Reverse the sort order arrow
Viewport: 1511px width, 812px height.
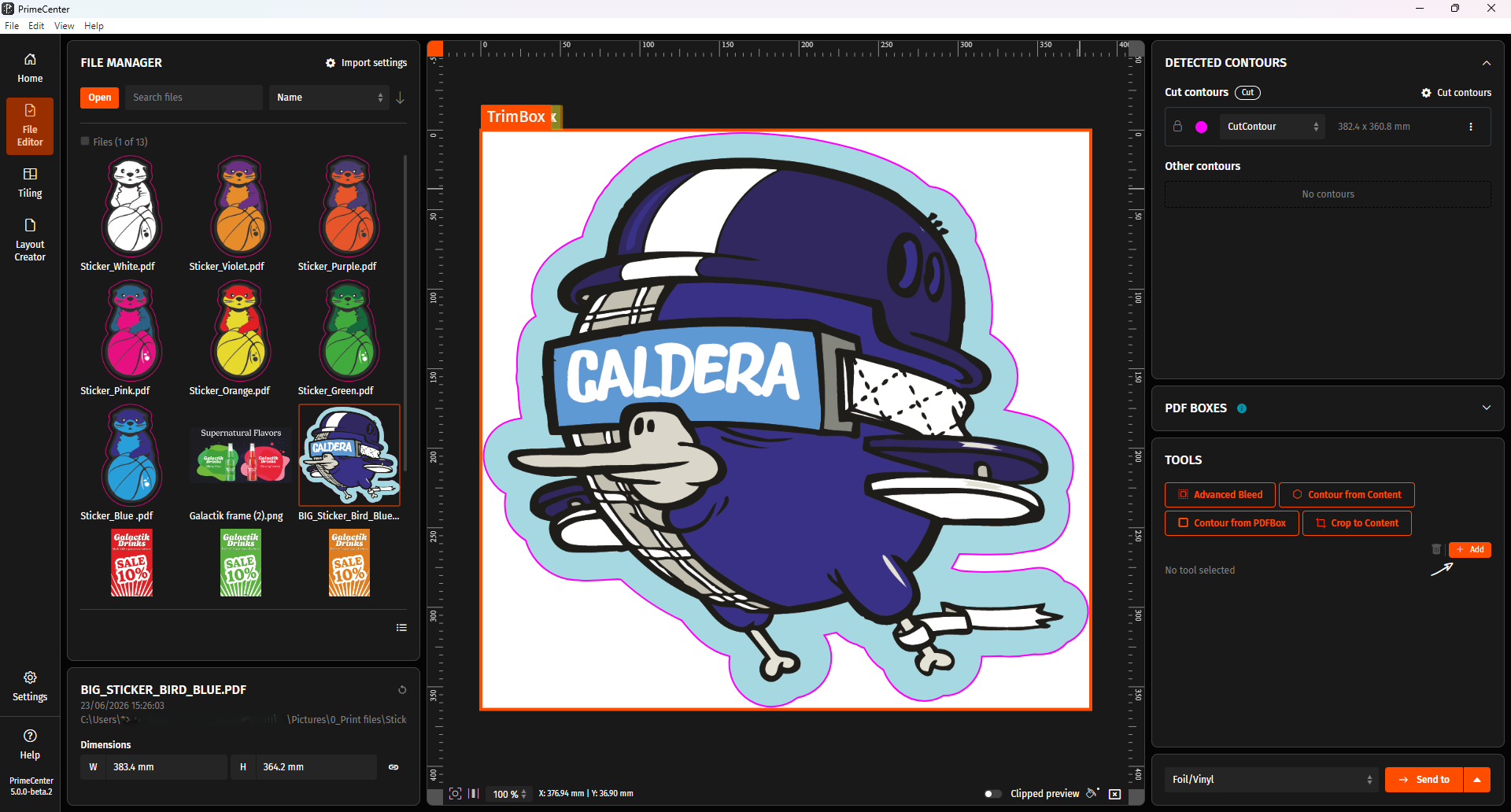click(x=401, y=98)
